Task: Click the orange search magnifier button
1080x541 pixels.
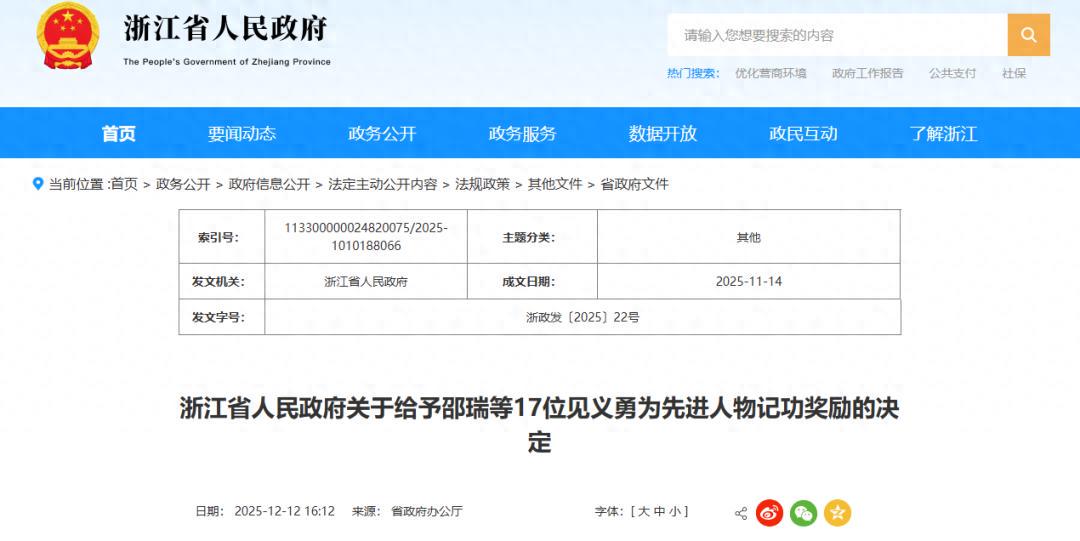Action: (1028, 35)
